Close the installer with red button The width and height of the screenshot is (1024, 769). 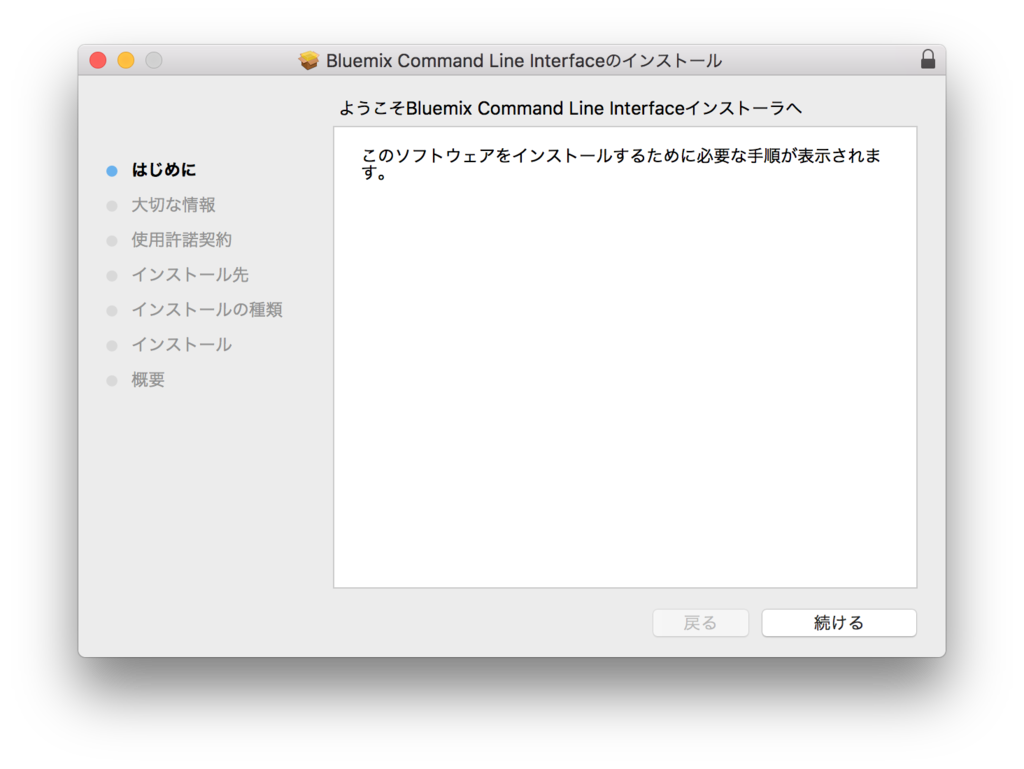pos(98,60)
